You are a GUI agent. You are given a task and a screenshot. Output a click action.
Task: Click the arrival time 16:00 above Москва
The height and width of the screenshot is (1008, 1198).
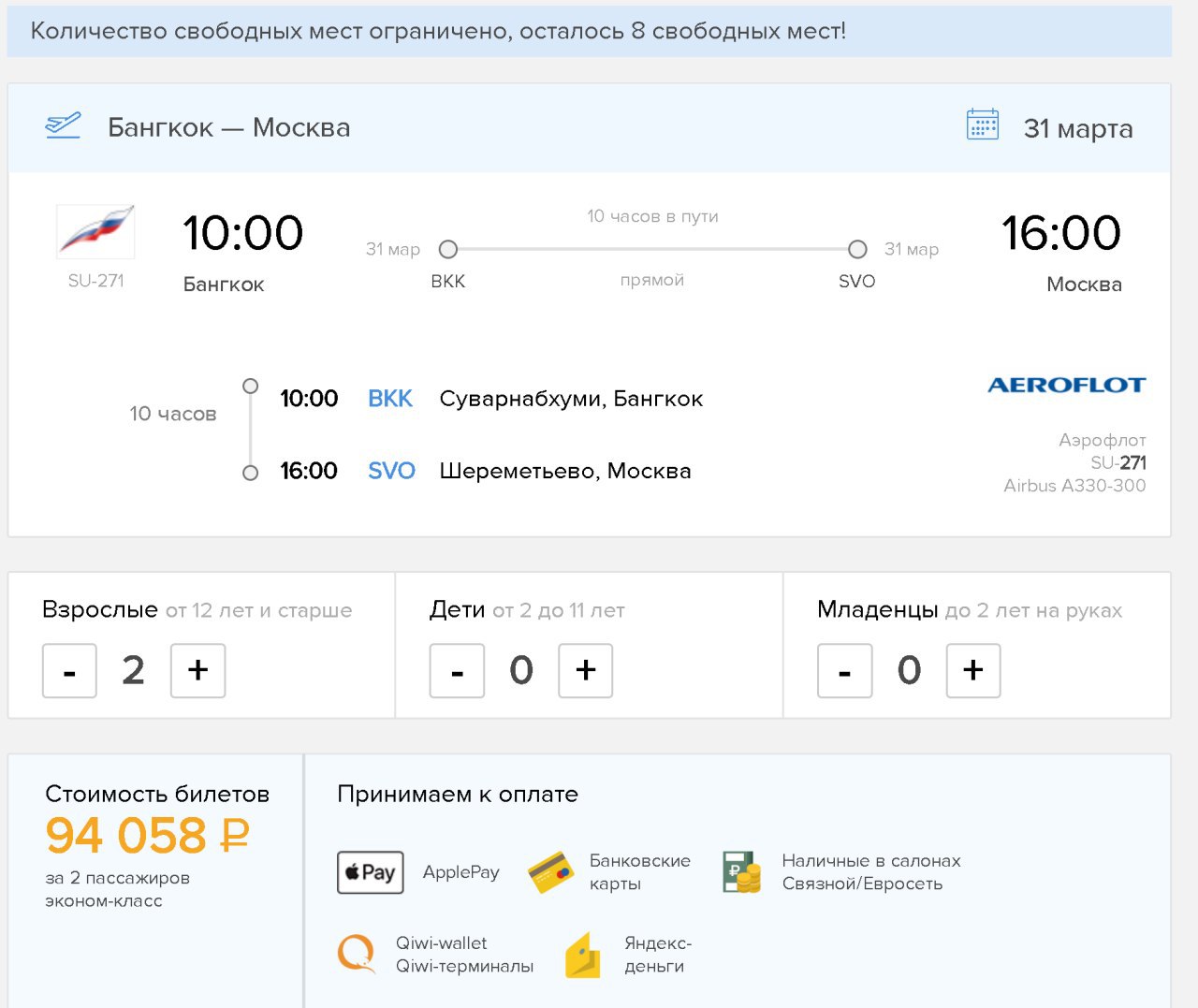1061,233
